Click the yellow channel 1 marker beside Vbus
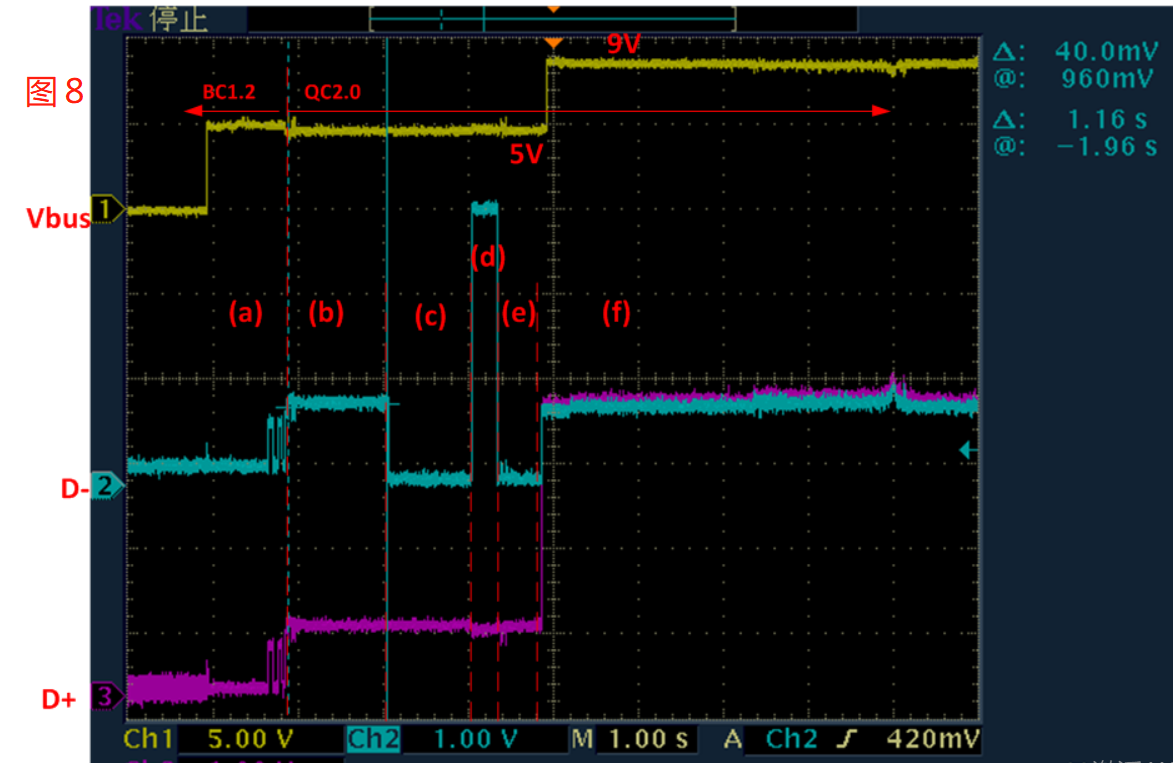 (x=106, y=210)
